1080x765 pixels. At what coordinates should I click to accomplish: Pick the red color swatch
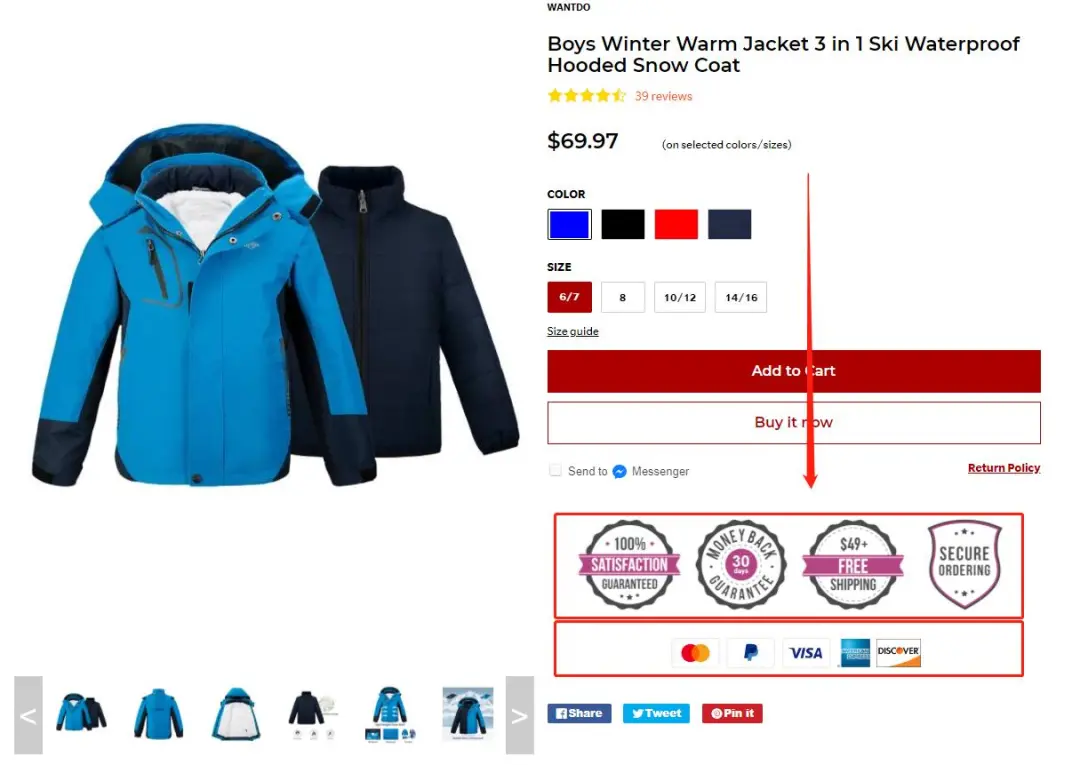coord(676,224)
